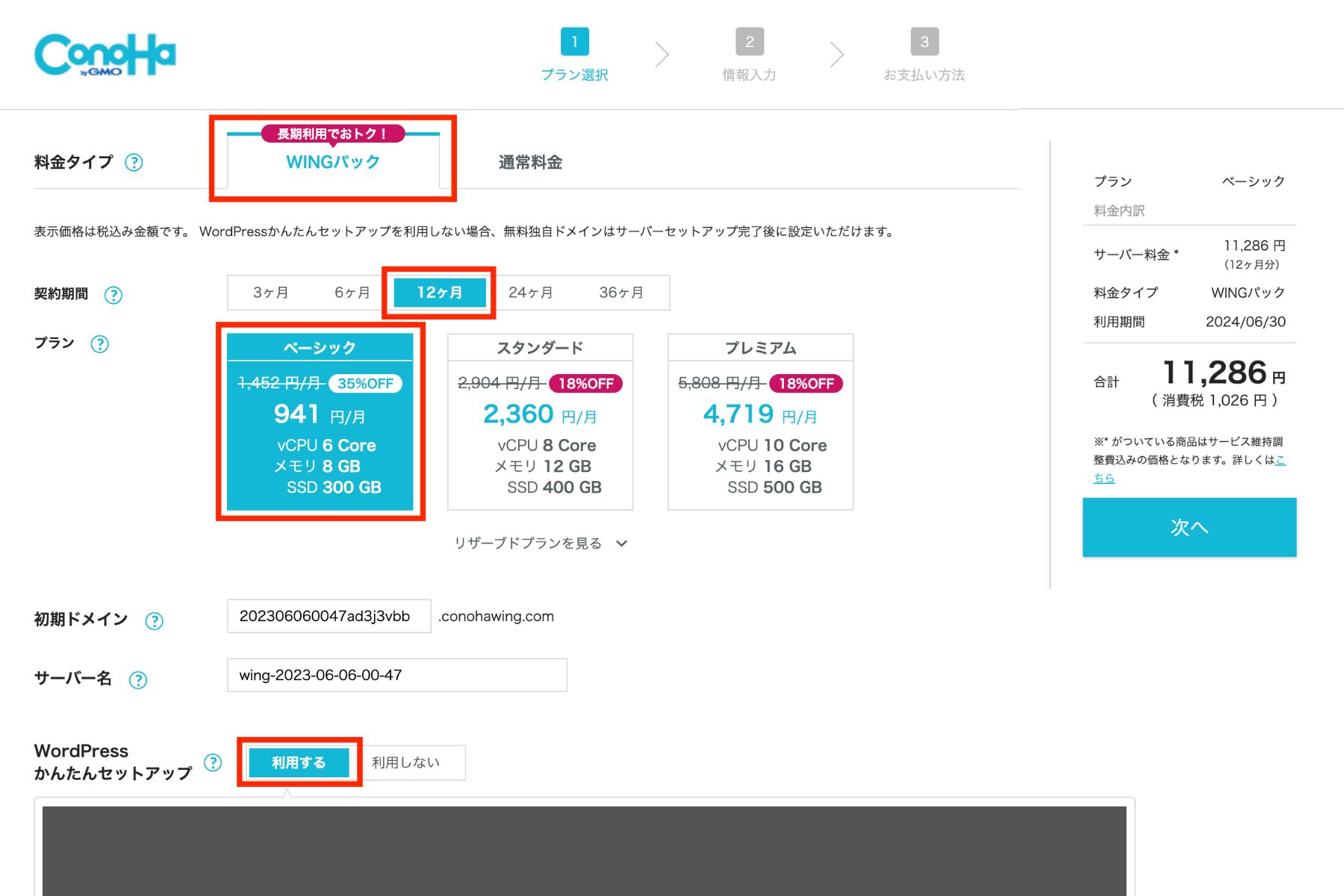
Task: Select the ベーシック plan card
Action: pyautogui.click(x=320, y=422)
